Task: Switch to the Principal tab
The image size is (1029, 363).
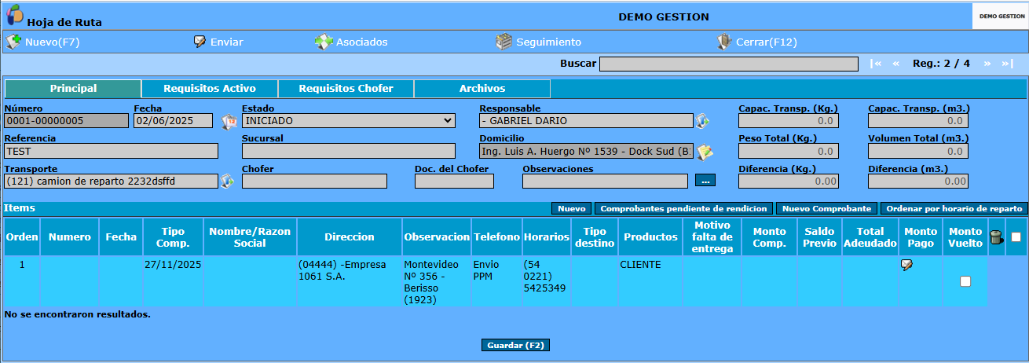Action: point(73,89)
